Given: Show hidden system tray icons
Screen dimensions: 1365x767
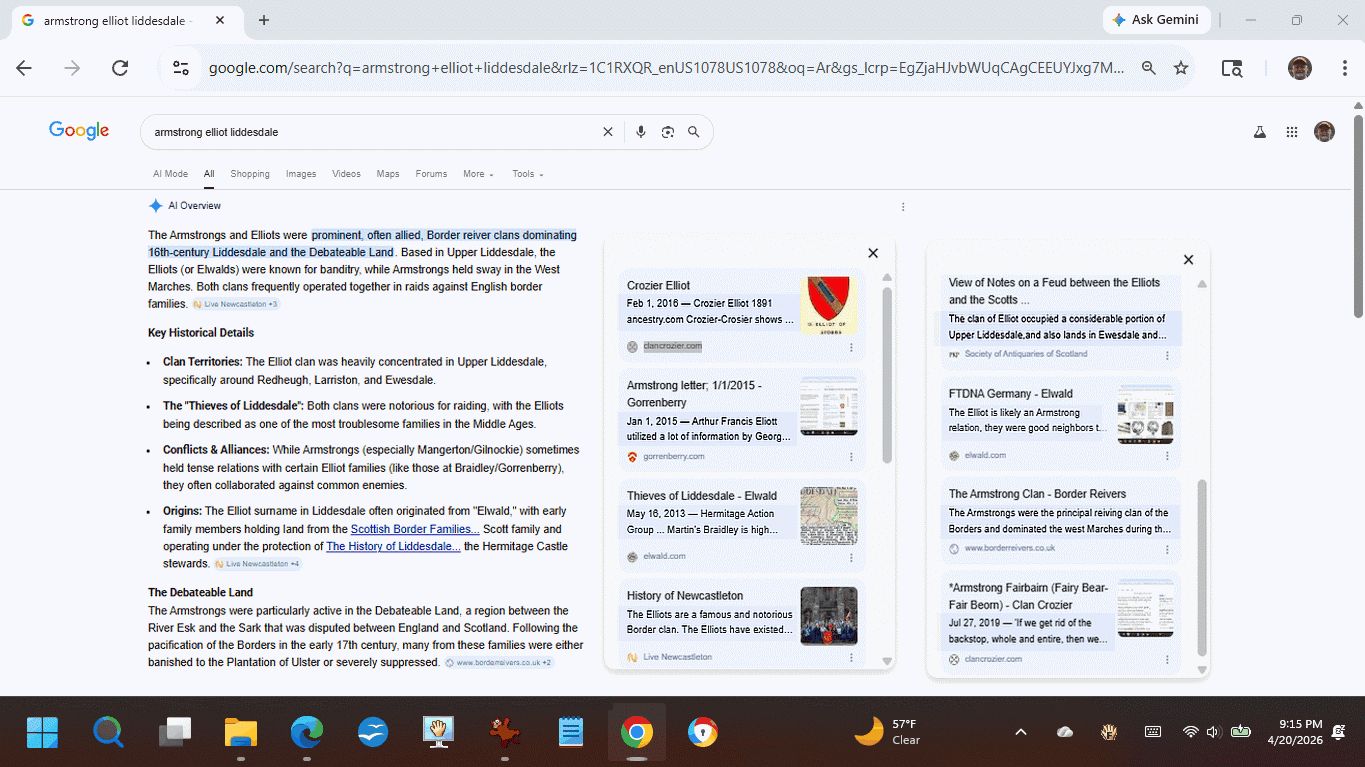Looking at the screenshot, I should (1021, 732).
